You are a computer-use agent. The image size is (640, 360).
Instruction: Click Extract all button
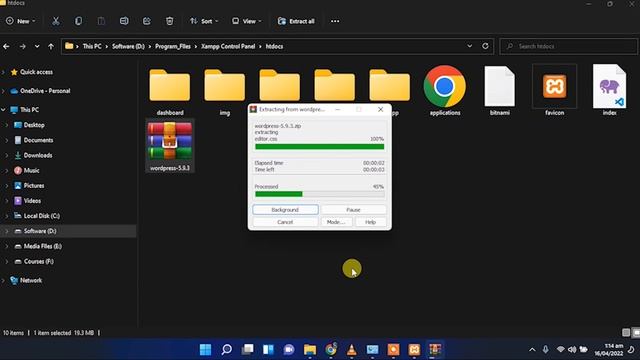pyautogui.click(x=296, y=21)
